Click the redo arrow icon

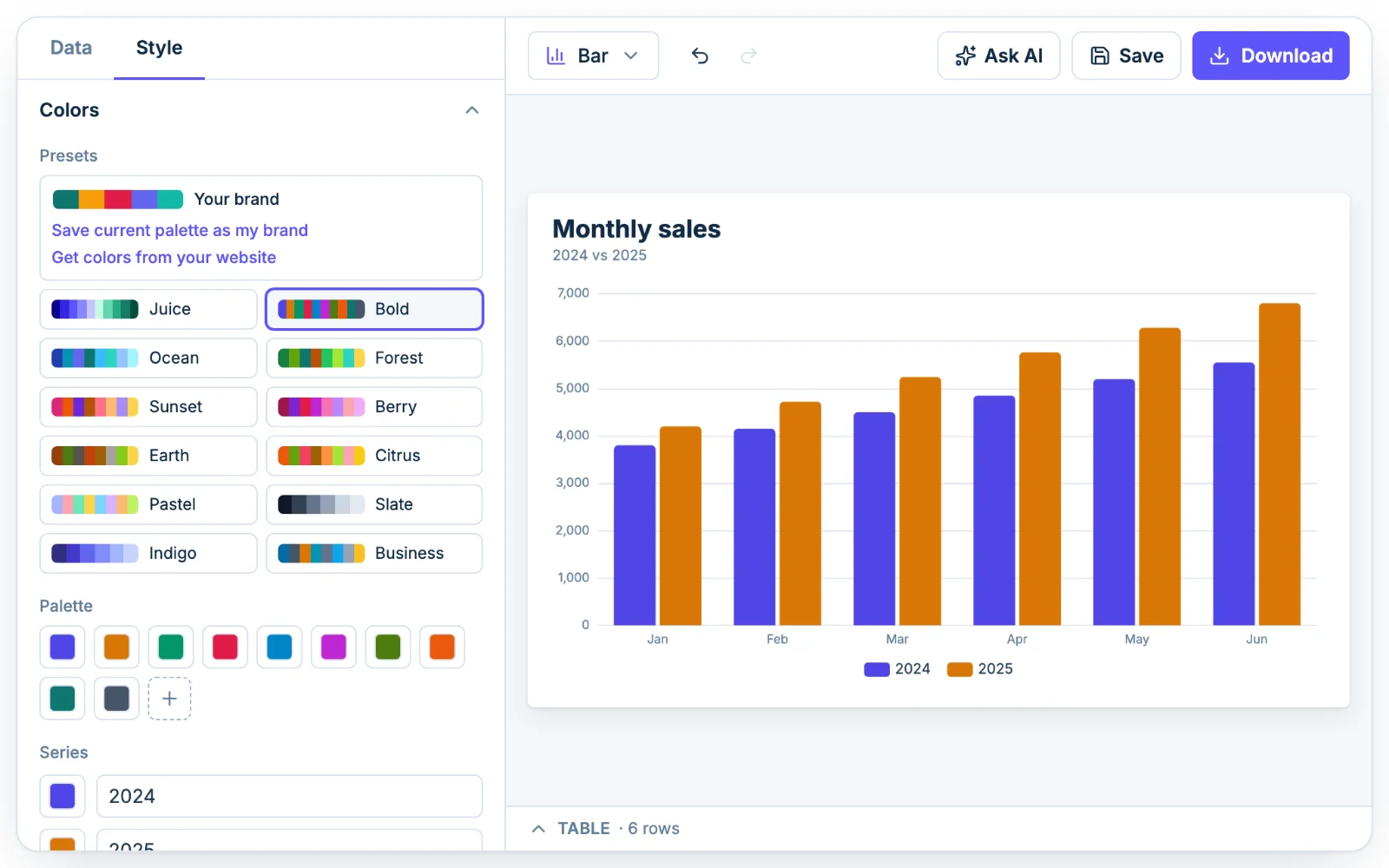pyautogui.click(x=748, y=56)
